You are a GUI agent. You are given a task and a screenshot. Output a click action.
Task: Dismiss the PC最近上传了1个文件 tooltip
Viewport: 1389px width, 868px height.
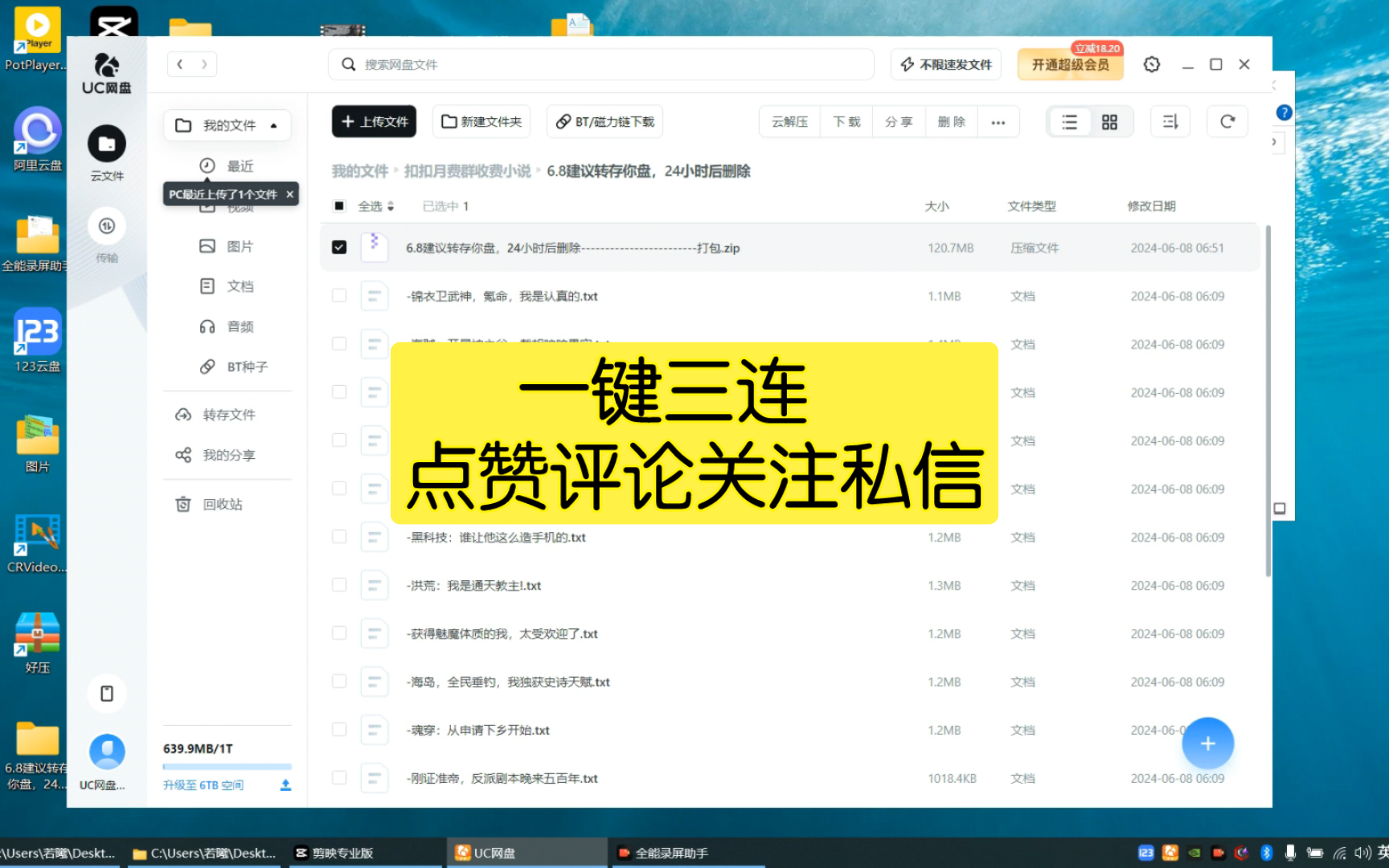[290, 194]
